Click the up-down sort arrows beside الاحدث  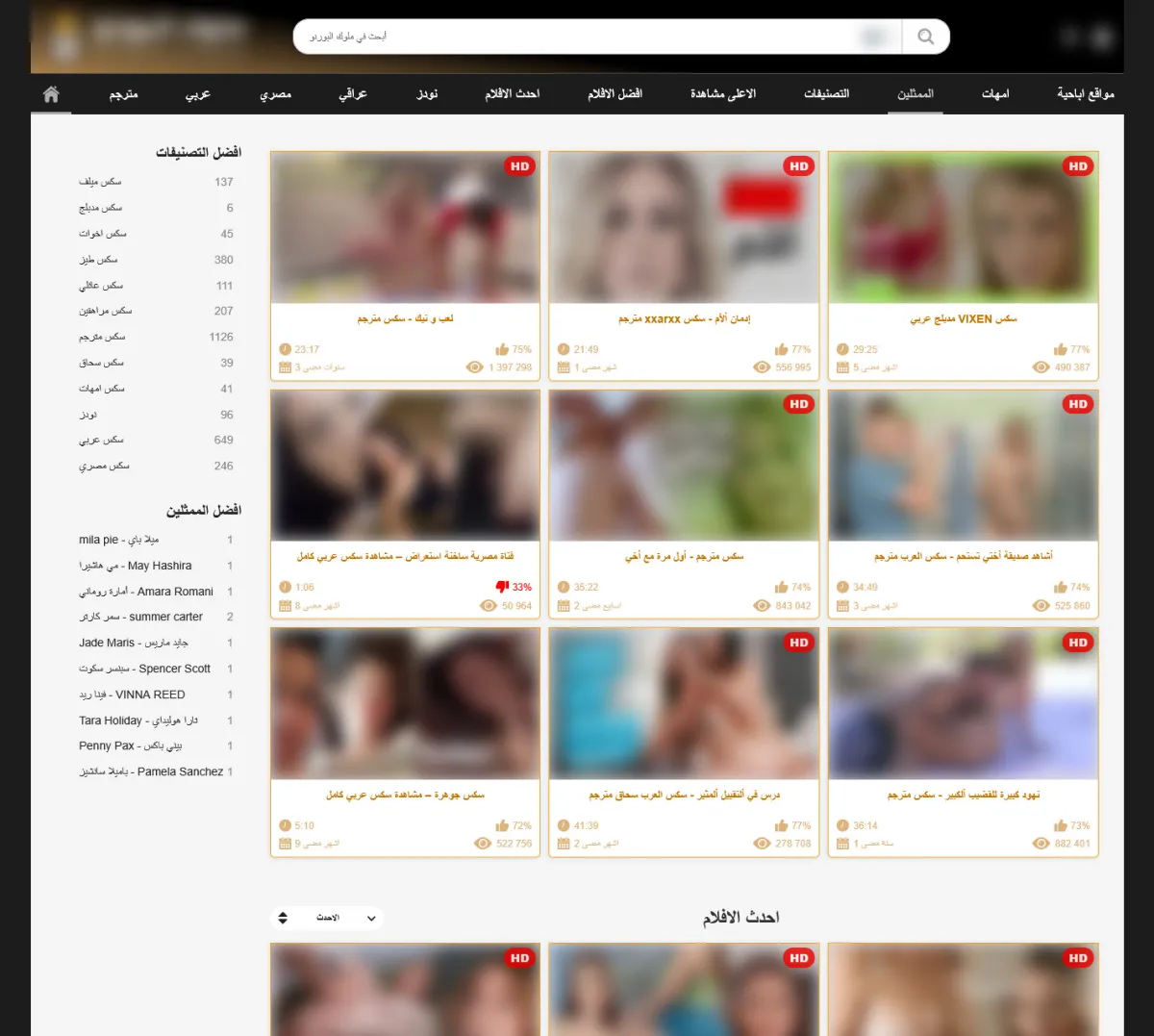pyautogui.click(x=283, y=918)
